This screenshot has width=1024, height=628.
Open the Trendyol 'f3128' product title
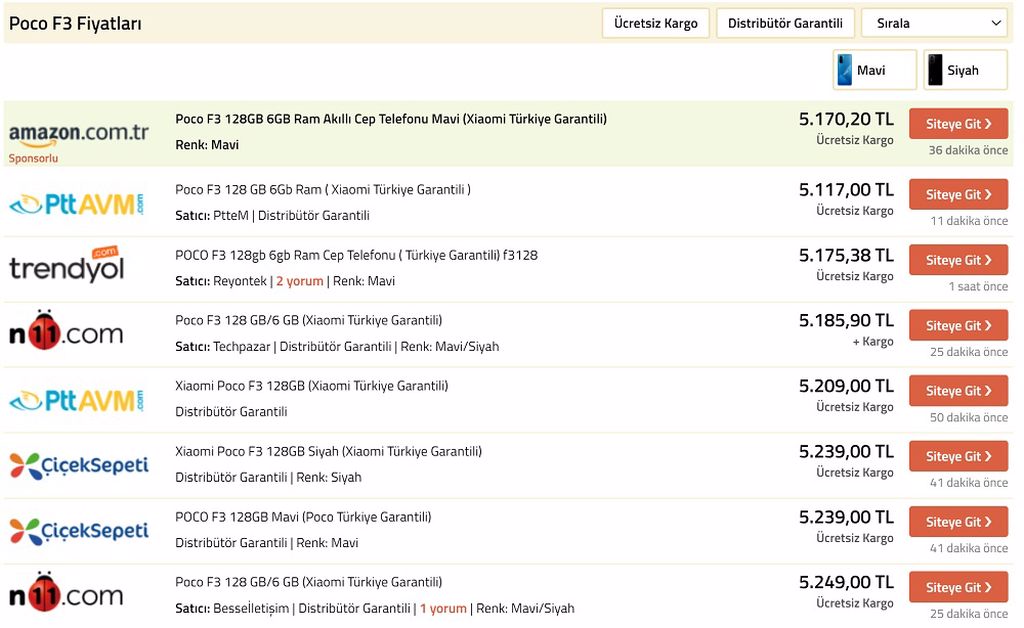point(356,255)
